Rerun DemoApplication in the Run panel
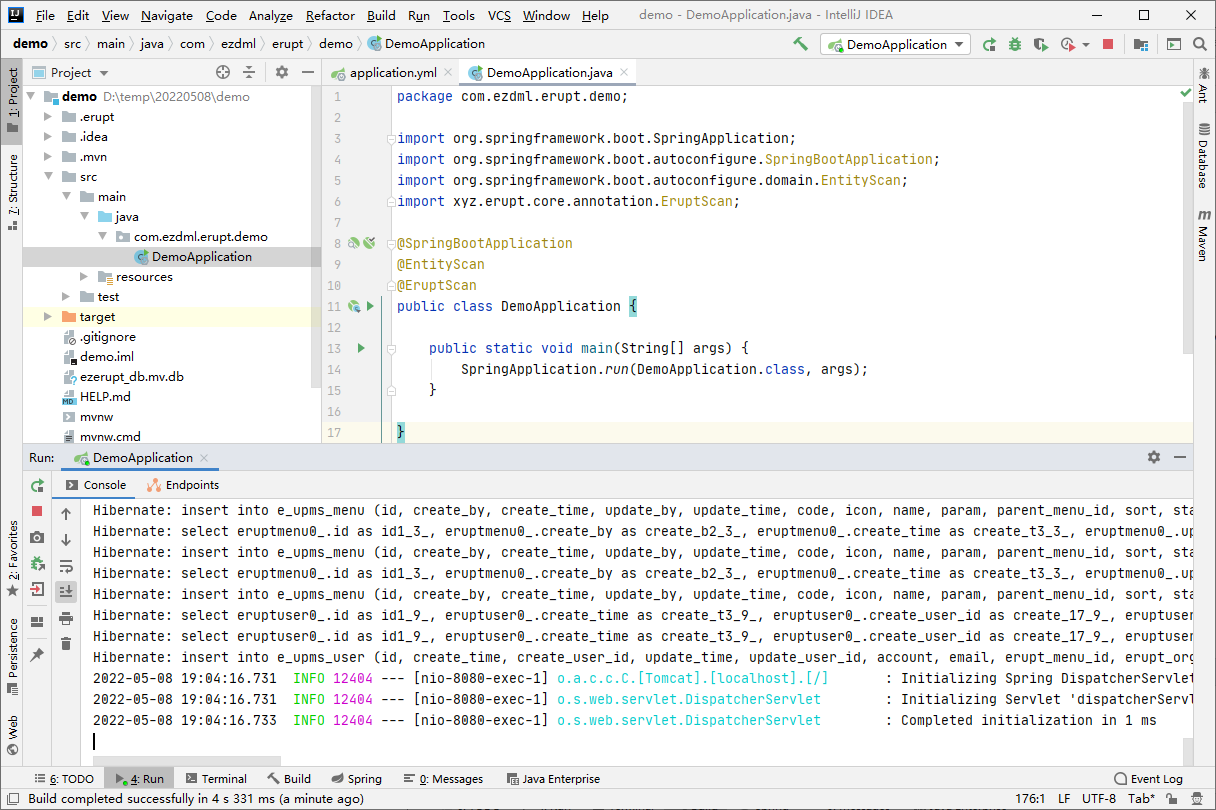This screenshot has height=810, width=1216. click(37, 485)
